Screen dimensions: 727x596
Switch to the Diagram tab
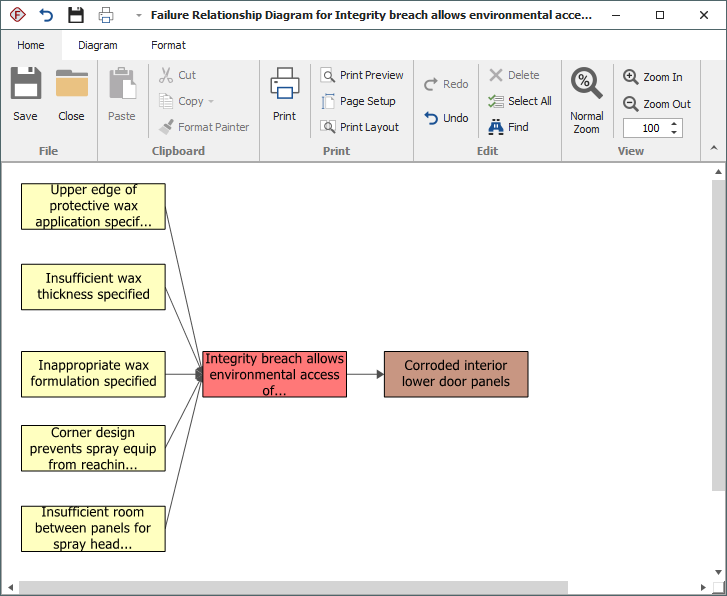pos(98,45)
